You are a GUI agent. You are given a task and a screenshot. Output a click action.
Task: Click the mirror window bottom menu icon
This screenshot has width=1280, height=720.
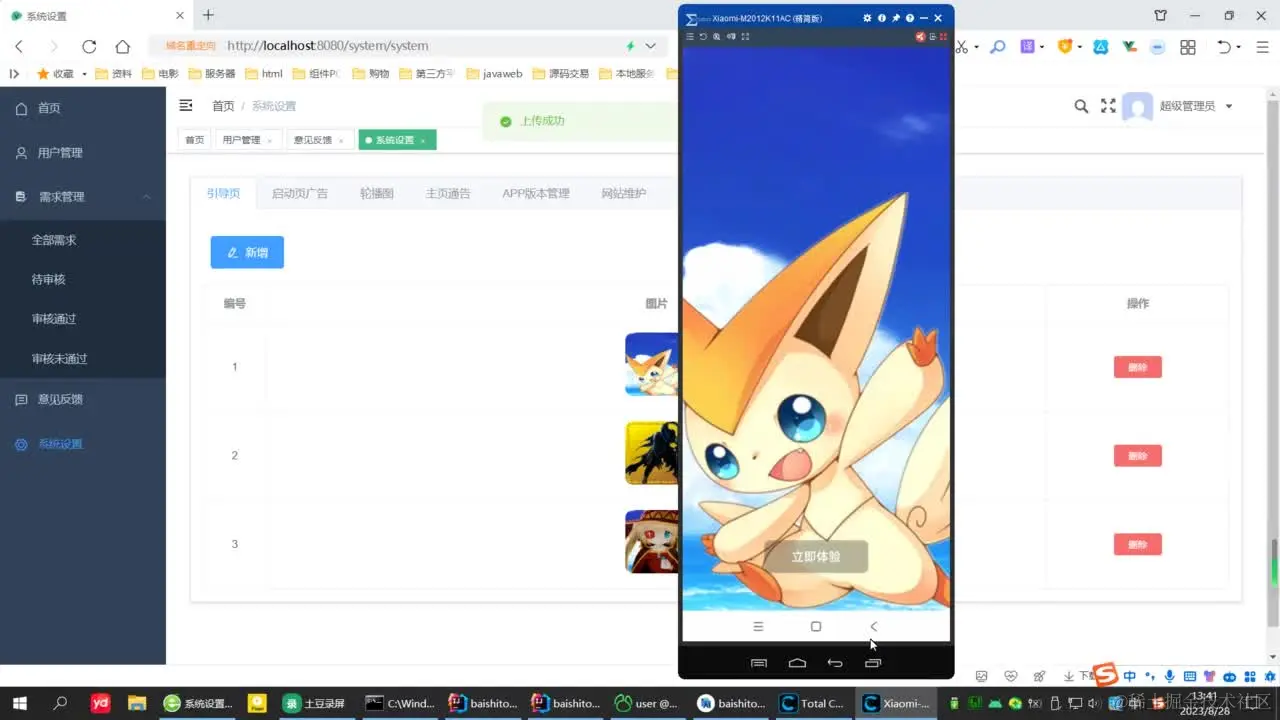click(x=758, y=663)
